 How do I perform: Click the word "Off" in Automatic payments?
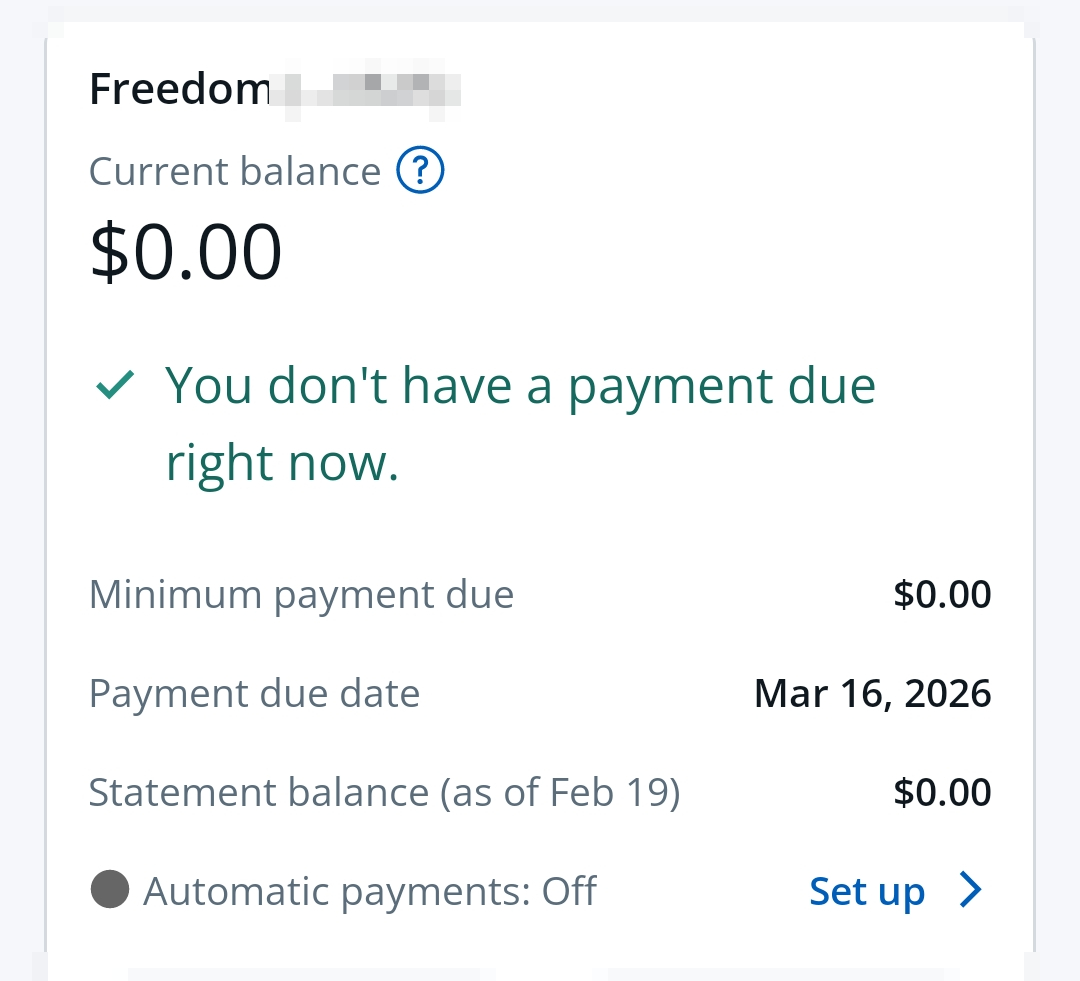(x=569, y=890)
